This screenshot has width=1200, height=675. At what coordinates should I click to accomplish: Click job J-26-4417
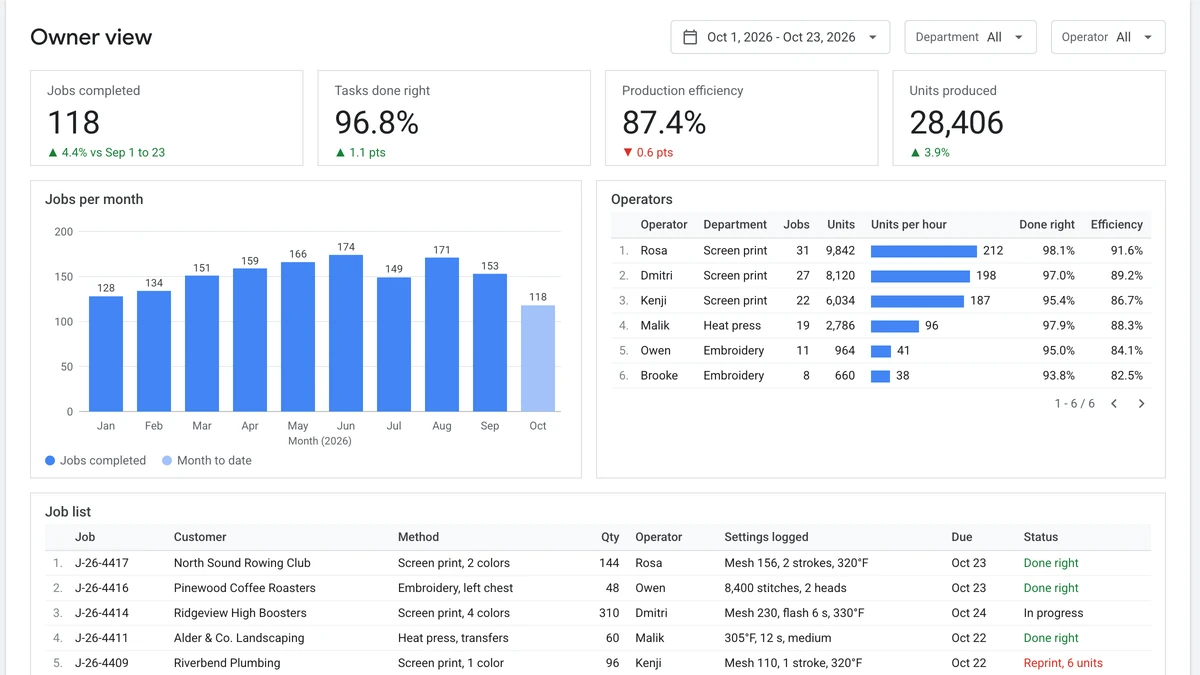[x=102, y=563]
